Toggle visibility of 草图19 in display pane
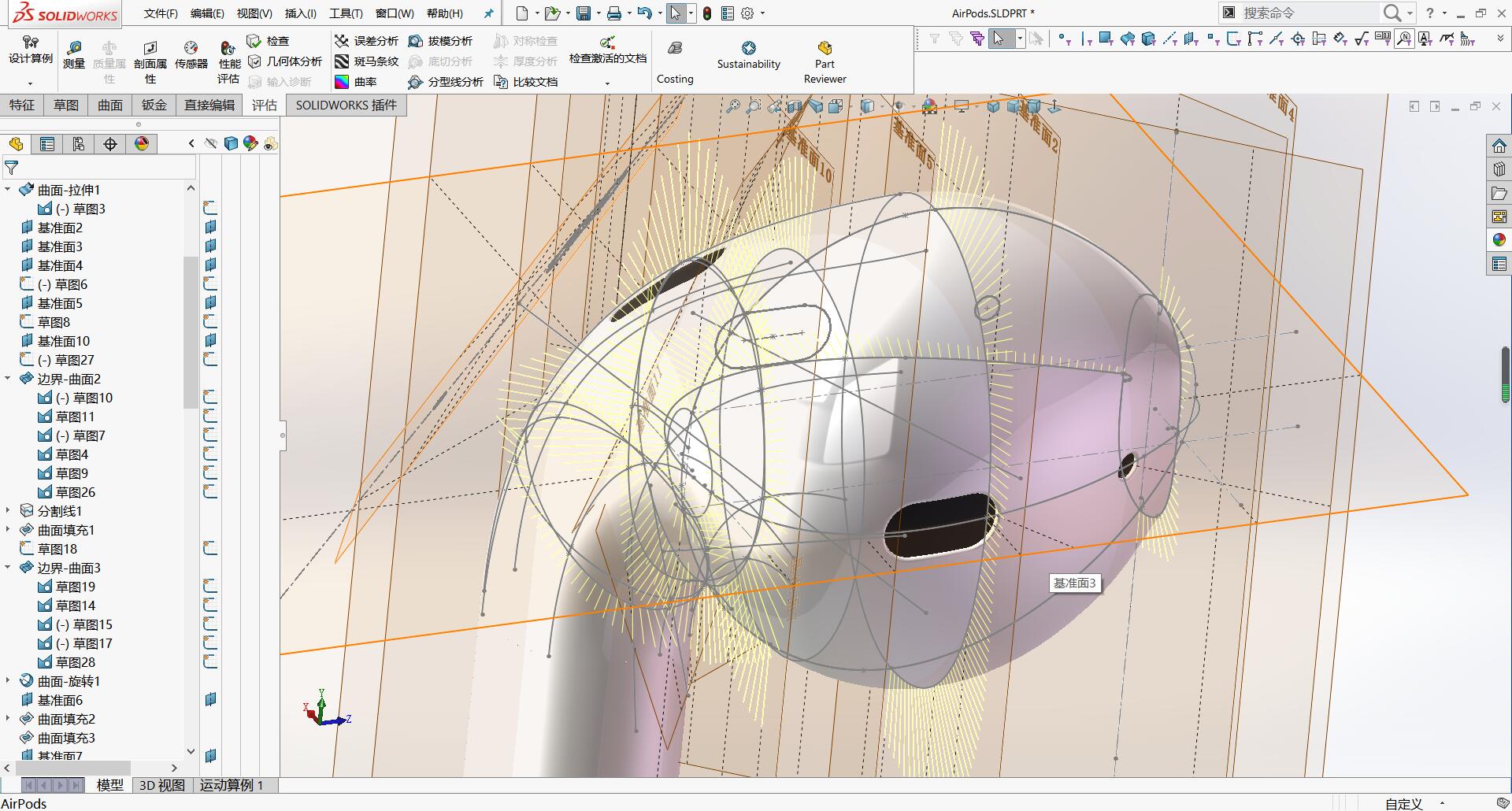This screenshot has width=1512, height=811. 210,587
